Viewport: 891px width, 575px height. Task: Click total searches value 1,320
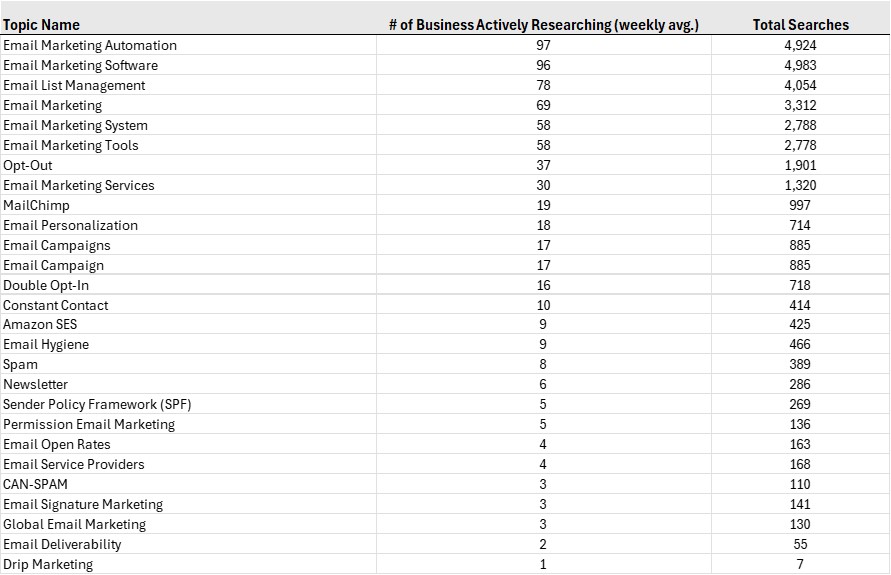pos(800,185)
